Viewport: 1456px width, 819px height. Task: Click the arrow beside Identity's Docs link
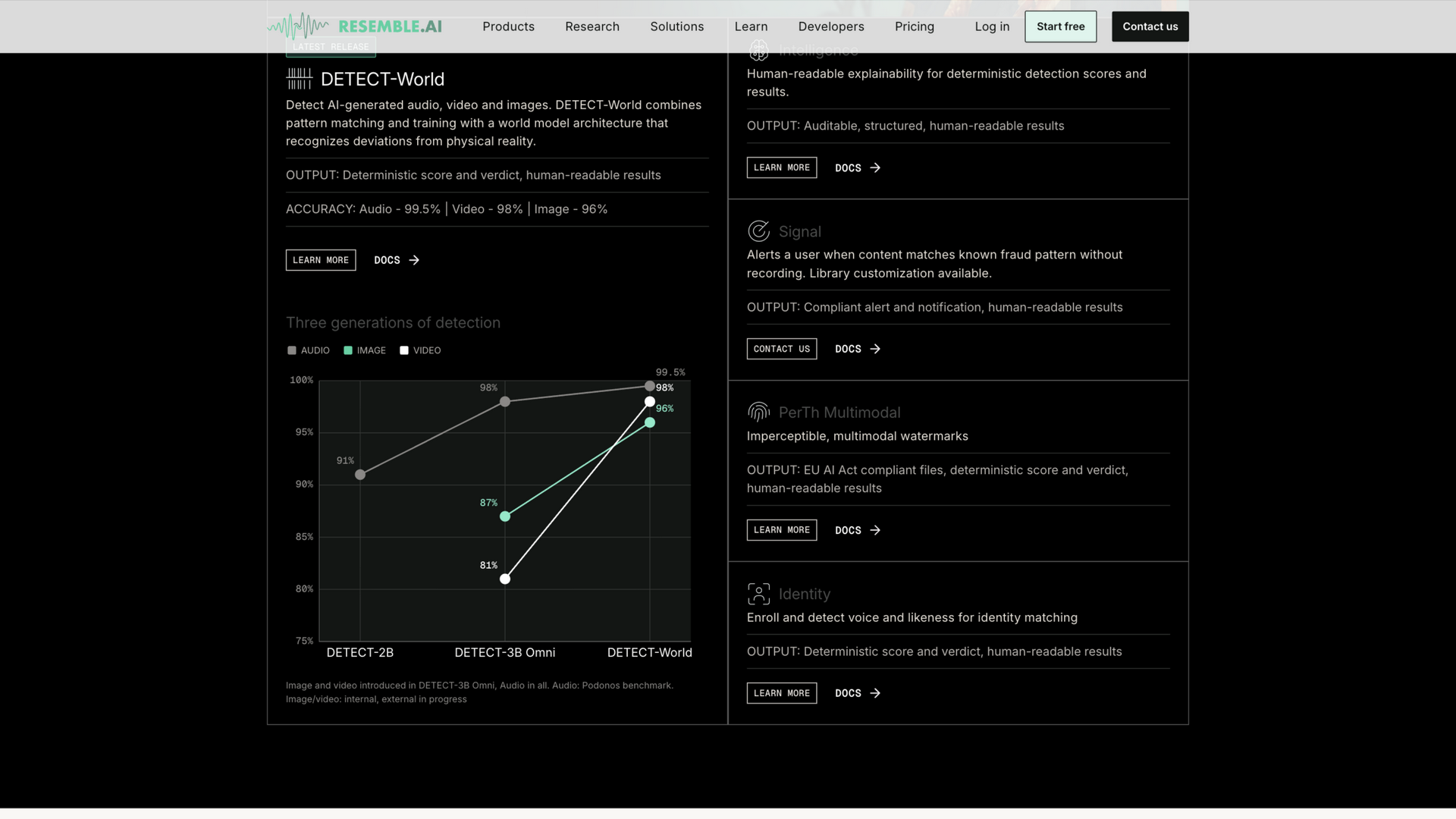click(x=875, y=693)
